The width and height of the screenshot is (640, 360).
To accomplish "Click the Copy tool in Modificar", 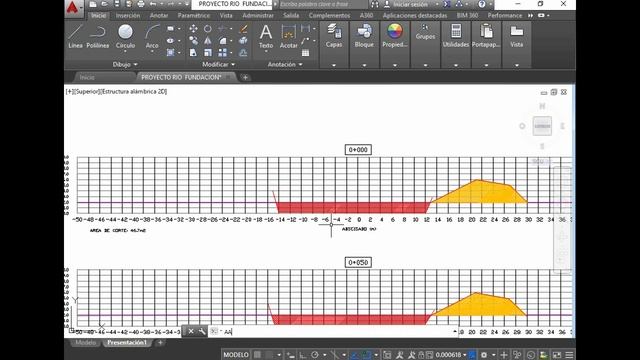I will pos(193,41).
